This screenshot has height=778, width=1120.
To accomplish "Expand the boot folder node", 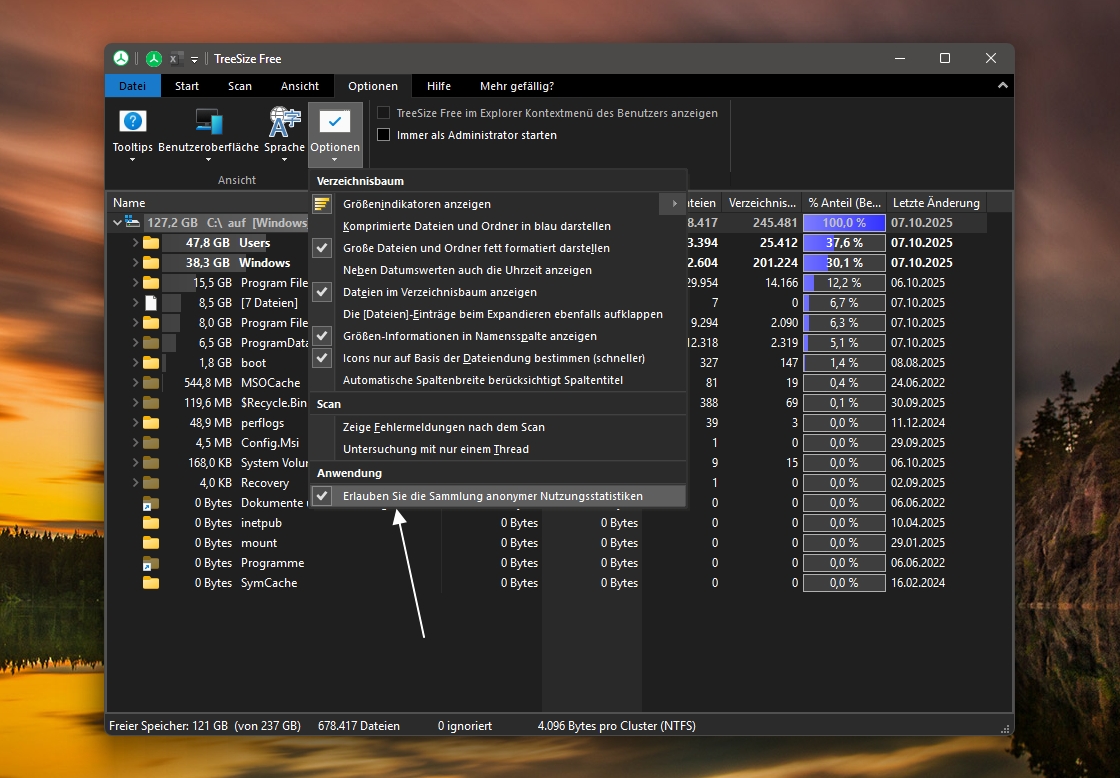I will pos(135,363).
